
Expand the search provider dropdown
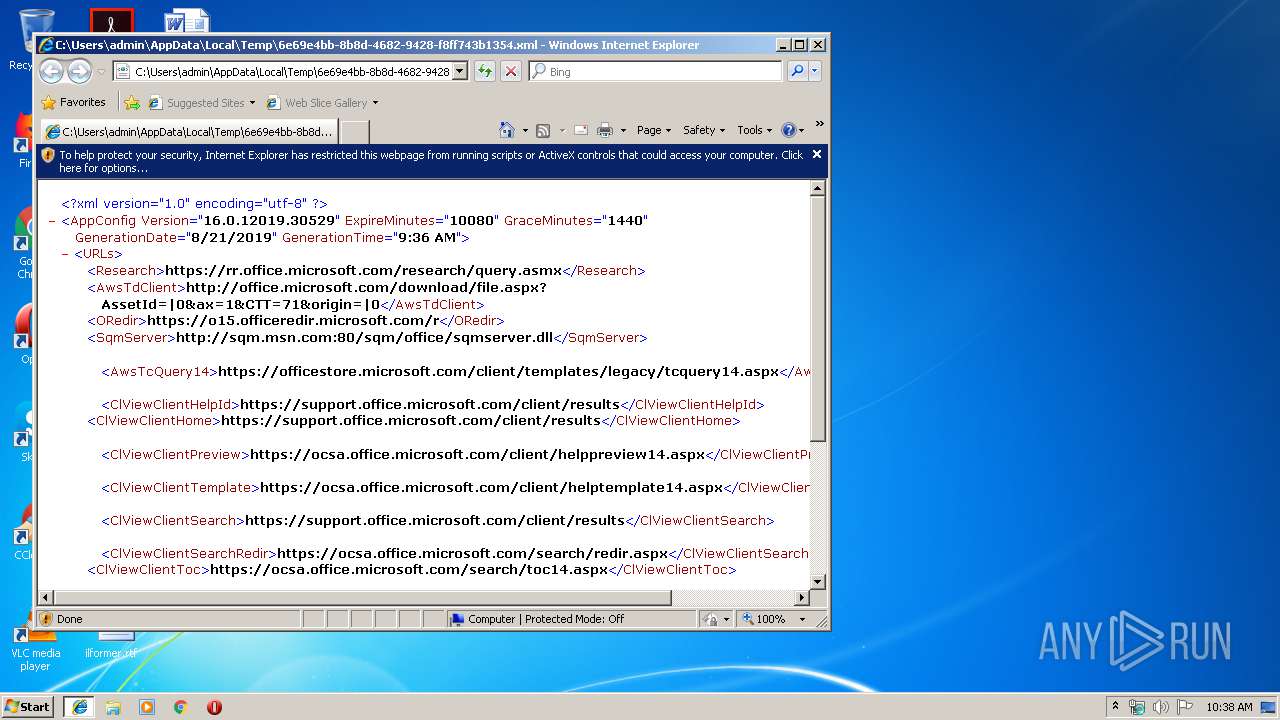815,71
